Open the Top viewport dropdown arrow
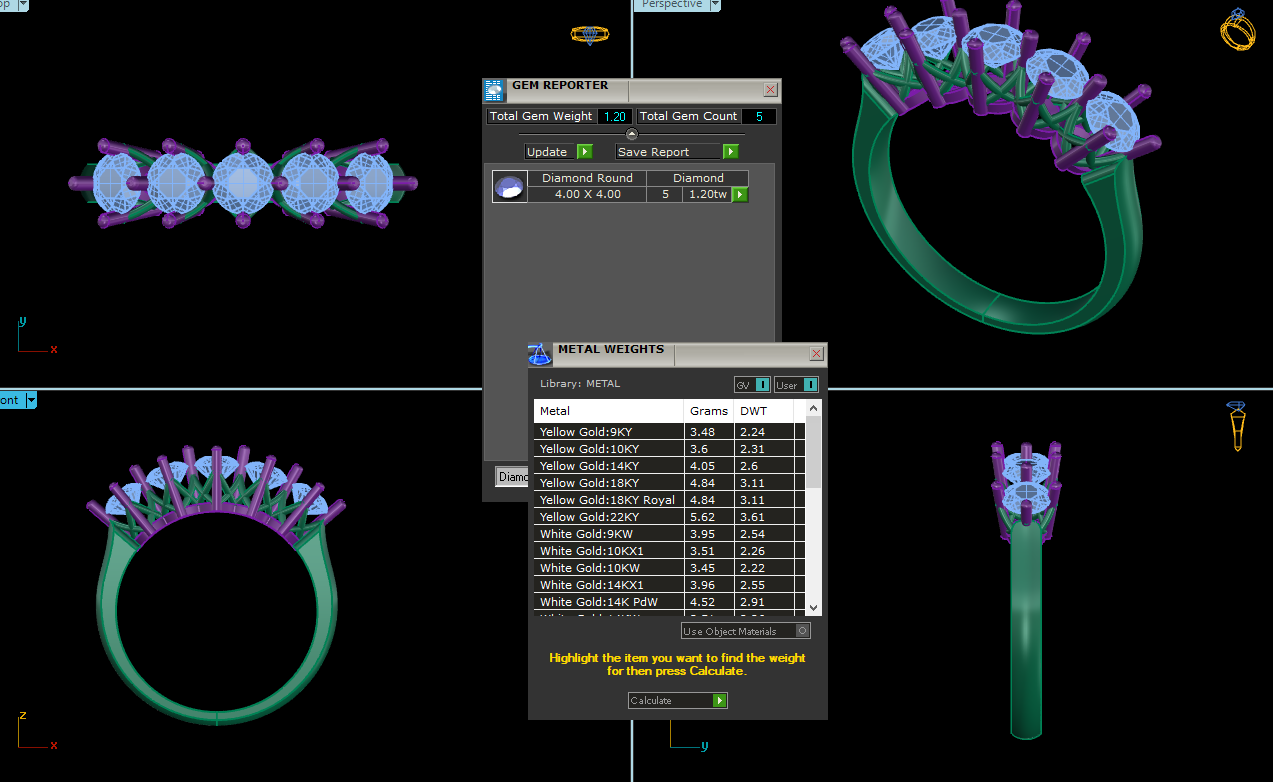Screen dimensions: 1273x782 [x=22, y=5]
